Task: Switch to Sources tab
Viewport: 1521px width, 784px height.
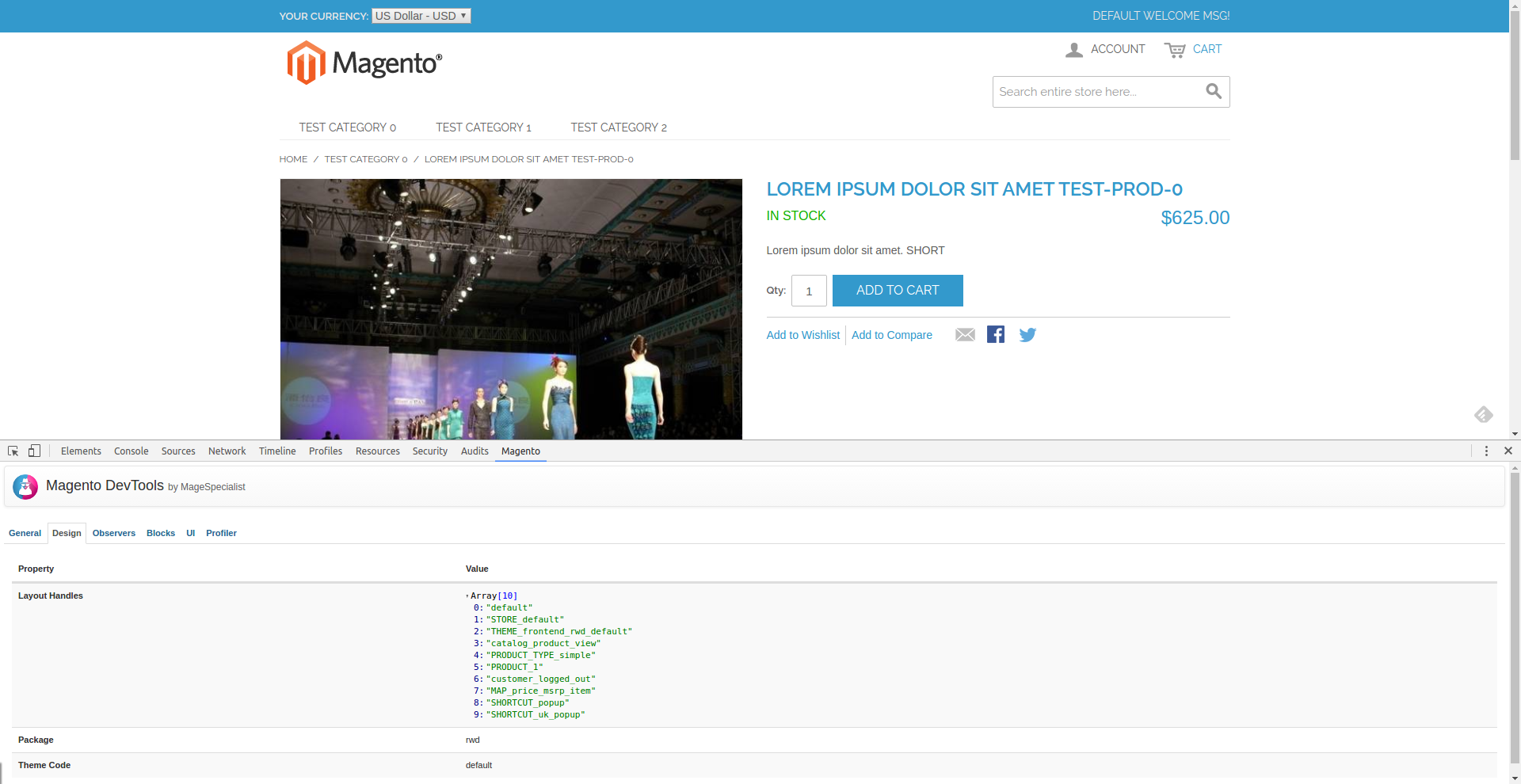Action: pyautogui.click(x=178, y=451)
